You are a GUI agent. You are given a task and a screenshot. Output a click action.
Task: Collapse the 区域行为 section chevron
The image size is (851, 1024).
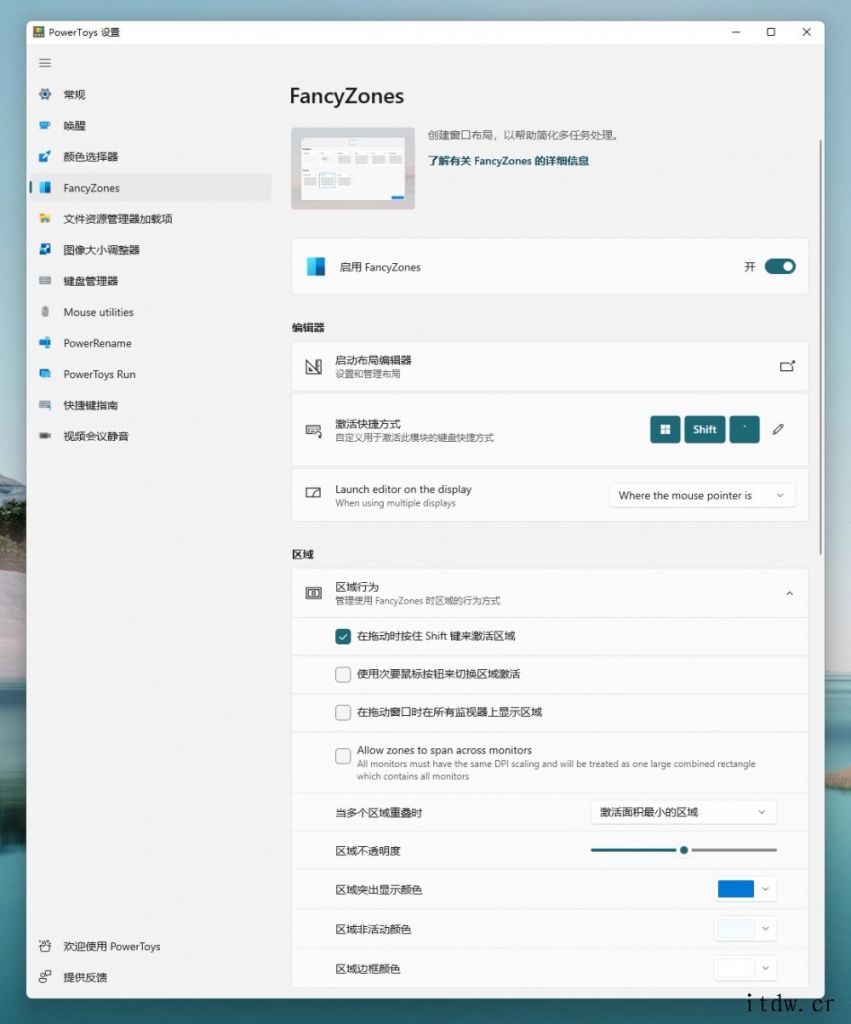(x=789, y=594)
